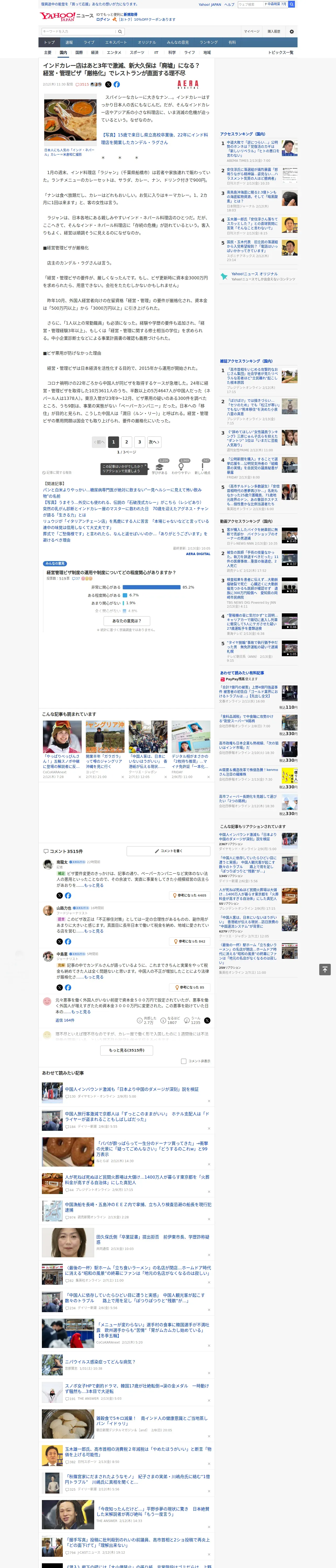
Task: Click X share icon under 南龍太 comment
Action: pos(60,895)
